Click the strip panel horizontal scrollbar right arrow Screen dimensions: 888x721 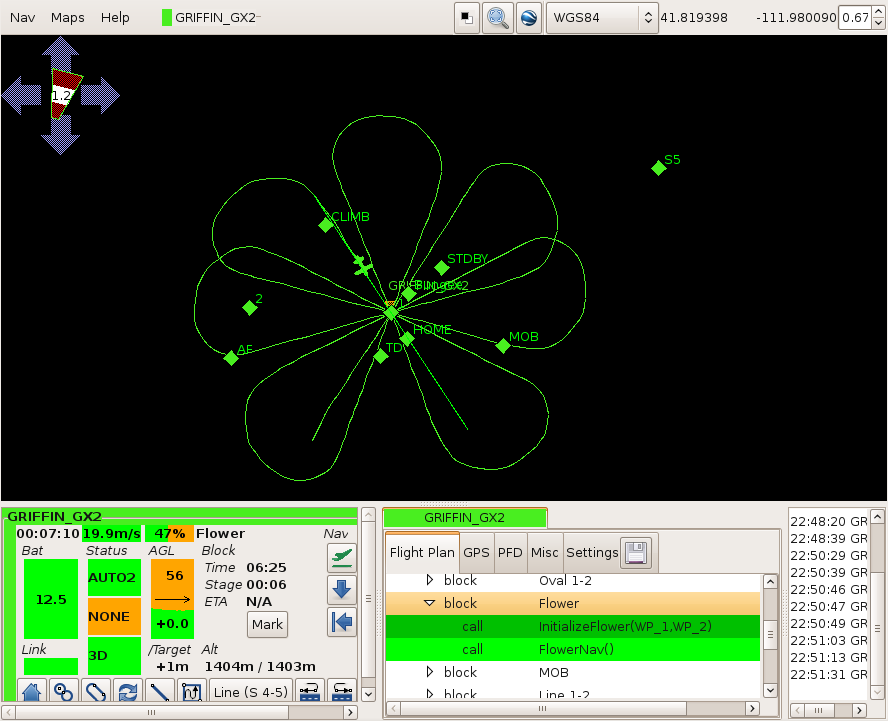click(351, 712)
